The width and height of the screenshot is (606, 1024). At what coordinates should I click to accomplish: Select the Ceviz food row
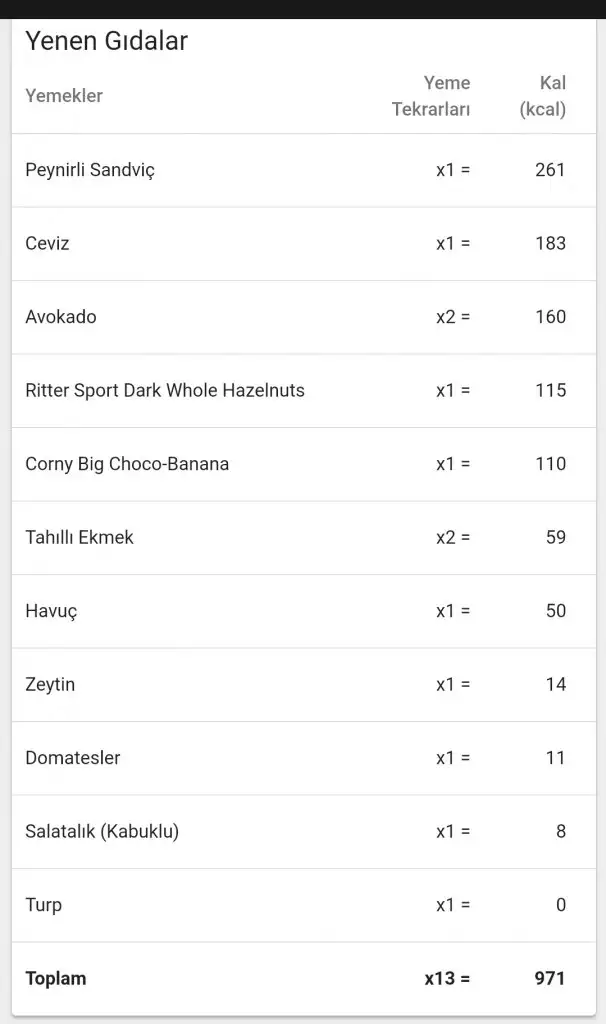click(48, 243)
